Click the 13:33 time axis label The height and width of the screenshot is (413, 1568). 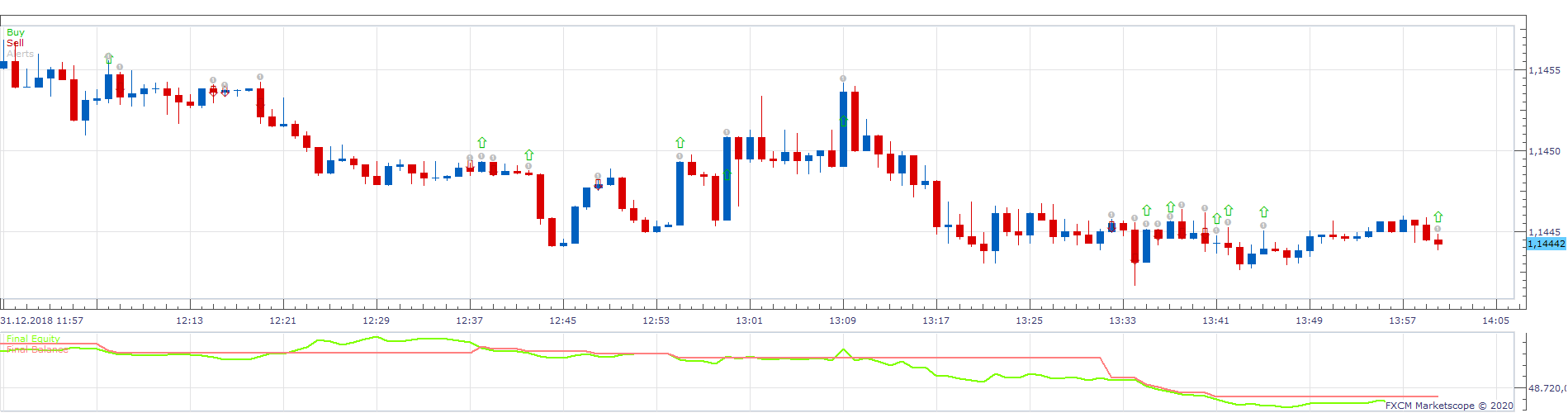[1123, 320]
